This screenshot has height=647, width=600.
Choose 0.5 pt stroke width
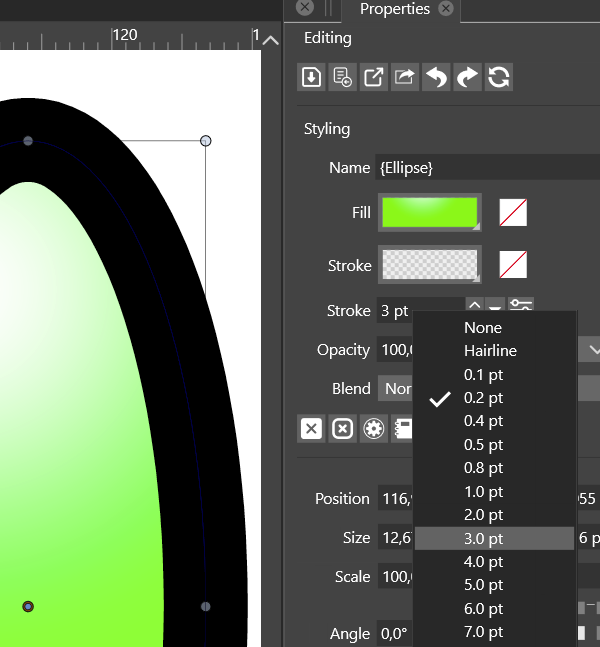coord(494,445)
